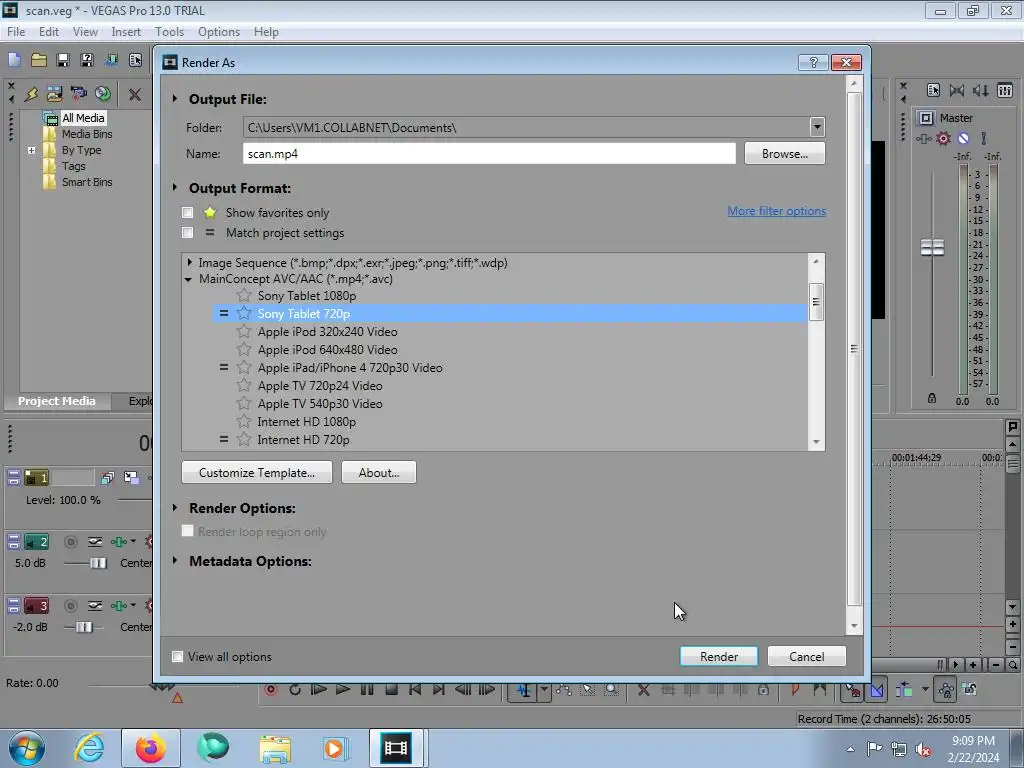Screen dimensions: 1024x768
Task: Open the More filter options link
Action: click(776, 211)
